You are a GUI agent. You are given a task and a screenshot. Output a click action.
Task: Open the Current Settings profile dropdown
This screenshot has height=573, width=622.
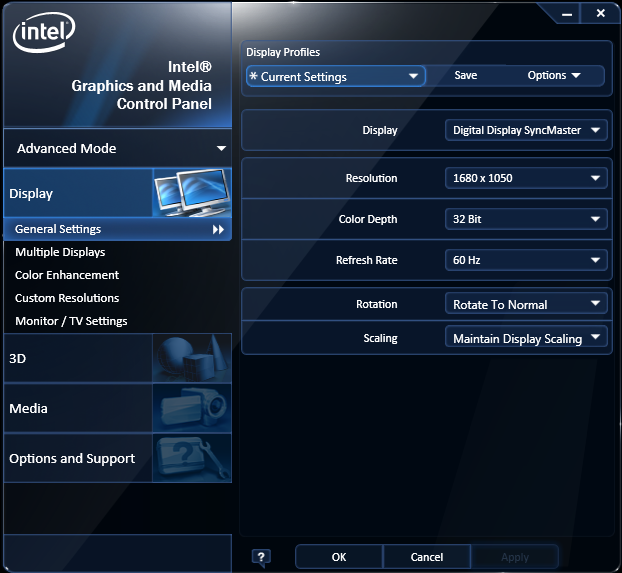coord(336,76)
